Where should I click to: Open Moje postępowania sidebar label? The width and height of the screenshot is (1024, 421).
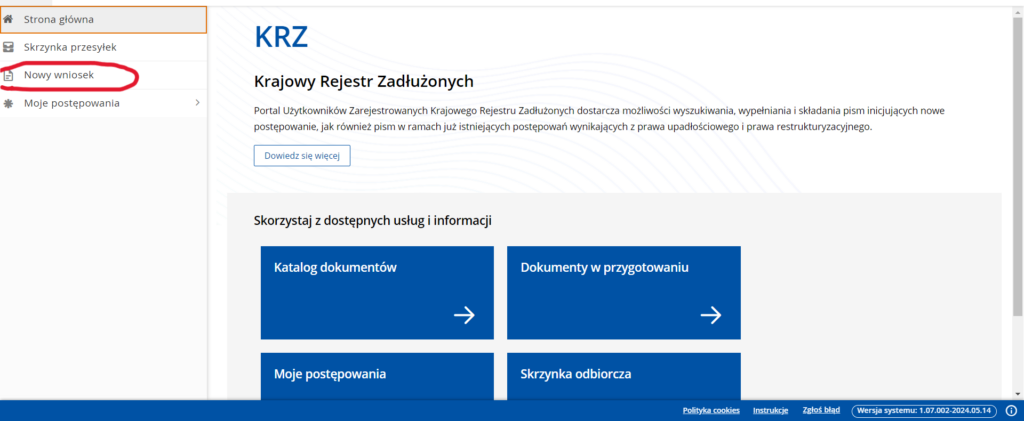(72, 103)
